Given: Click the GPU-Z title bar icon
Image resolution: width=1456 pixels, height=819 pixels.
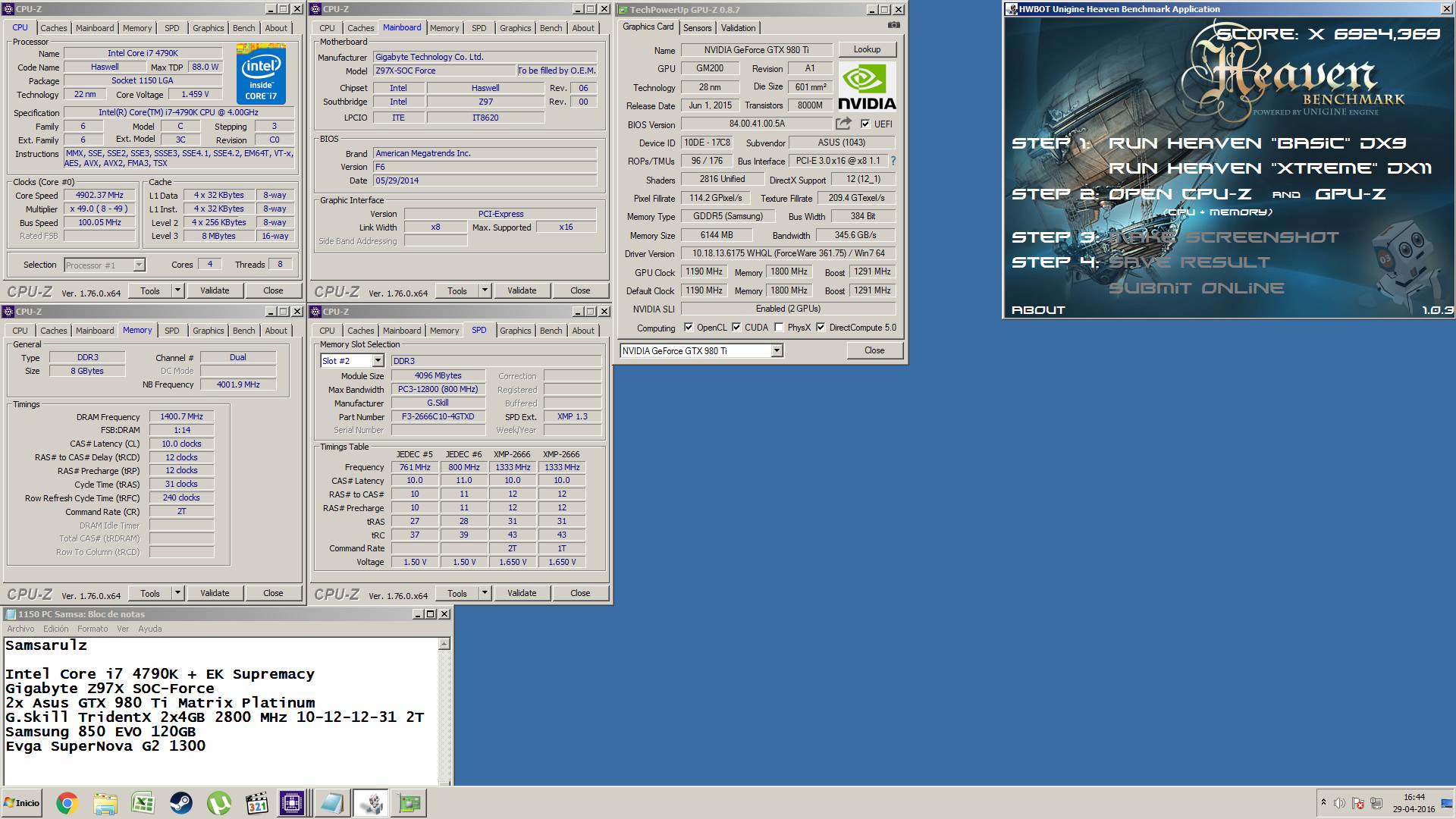Looking at the screenshot, I should pyautogui.click(x=623, y=10).
